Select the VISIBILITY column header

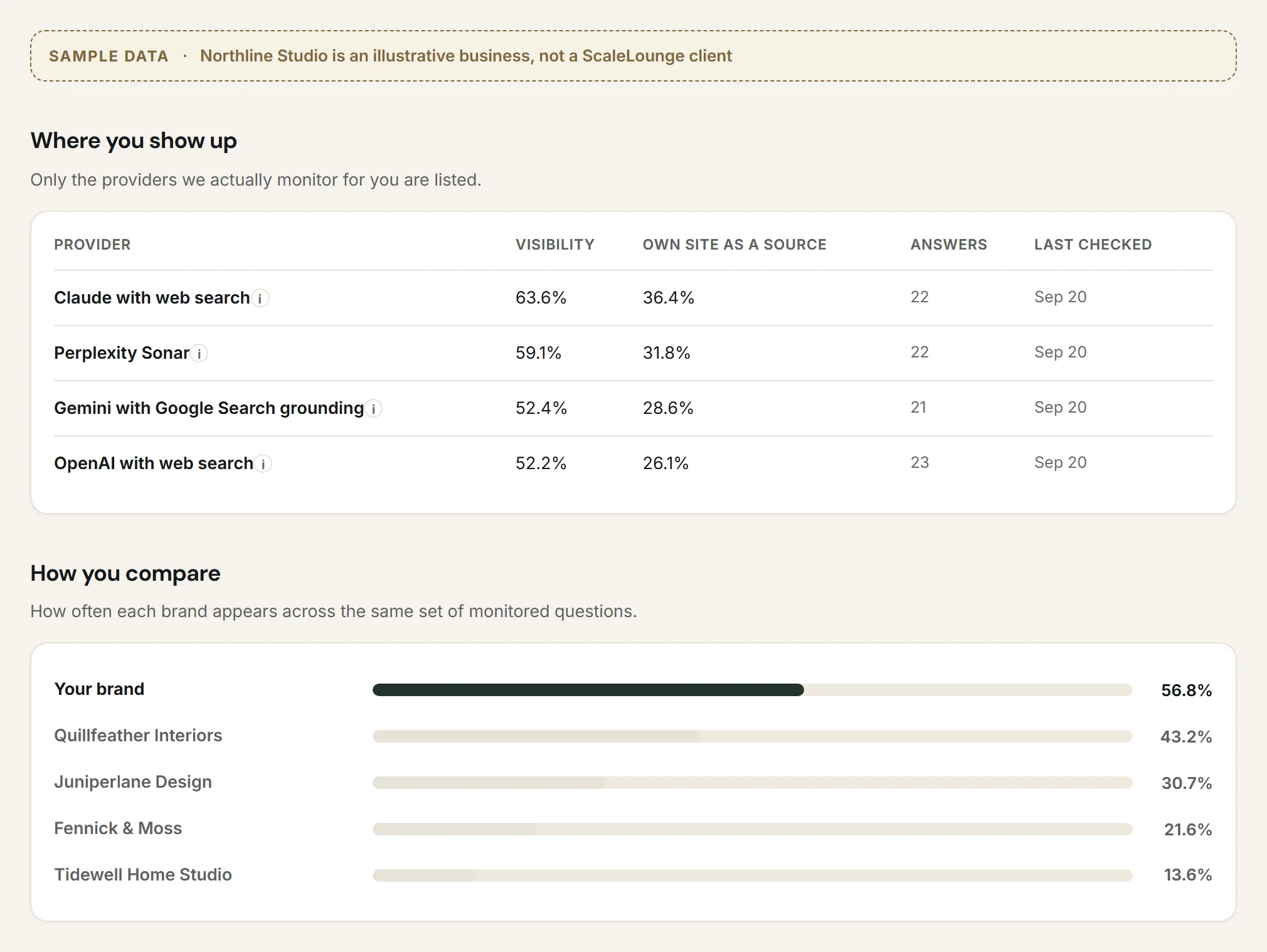point(555,245)
